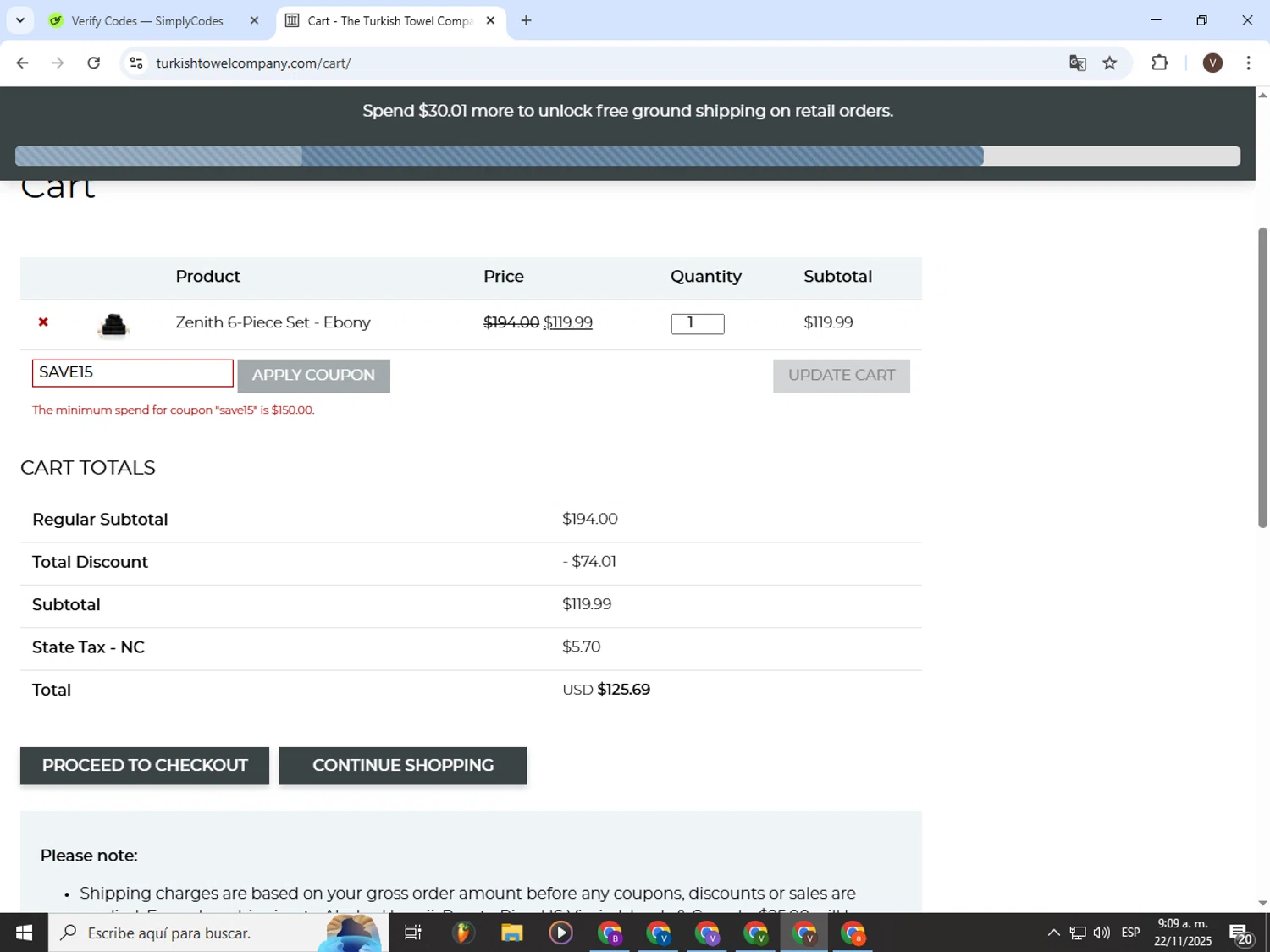Click the Update Cart button
Image resolution: width=1270 pixels, height=952 pixels.
coord(842,376)
